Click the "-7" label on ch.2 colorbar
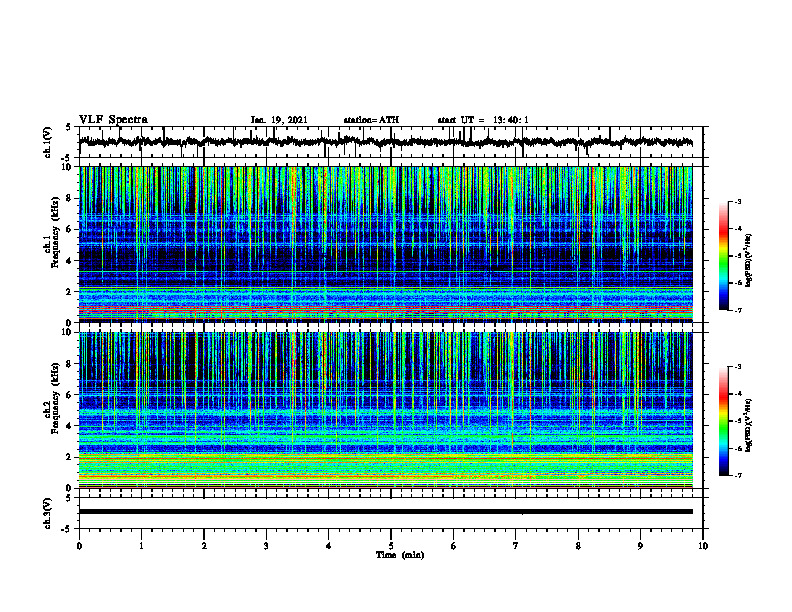Viewport: 792px width, 612px height. tap(738, 476)
